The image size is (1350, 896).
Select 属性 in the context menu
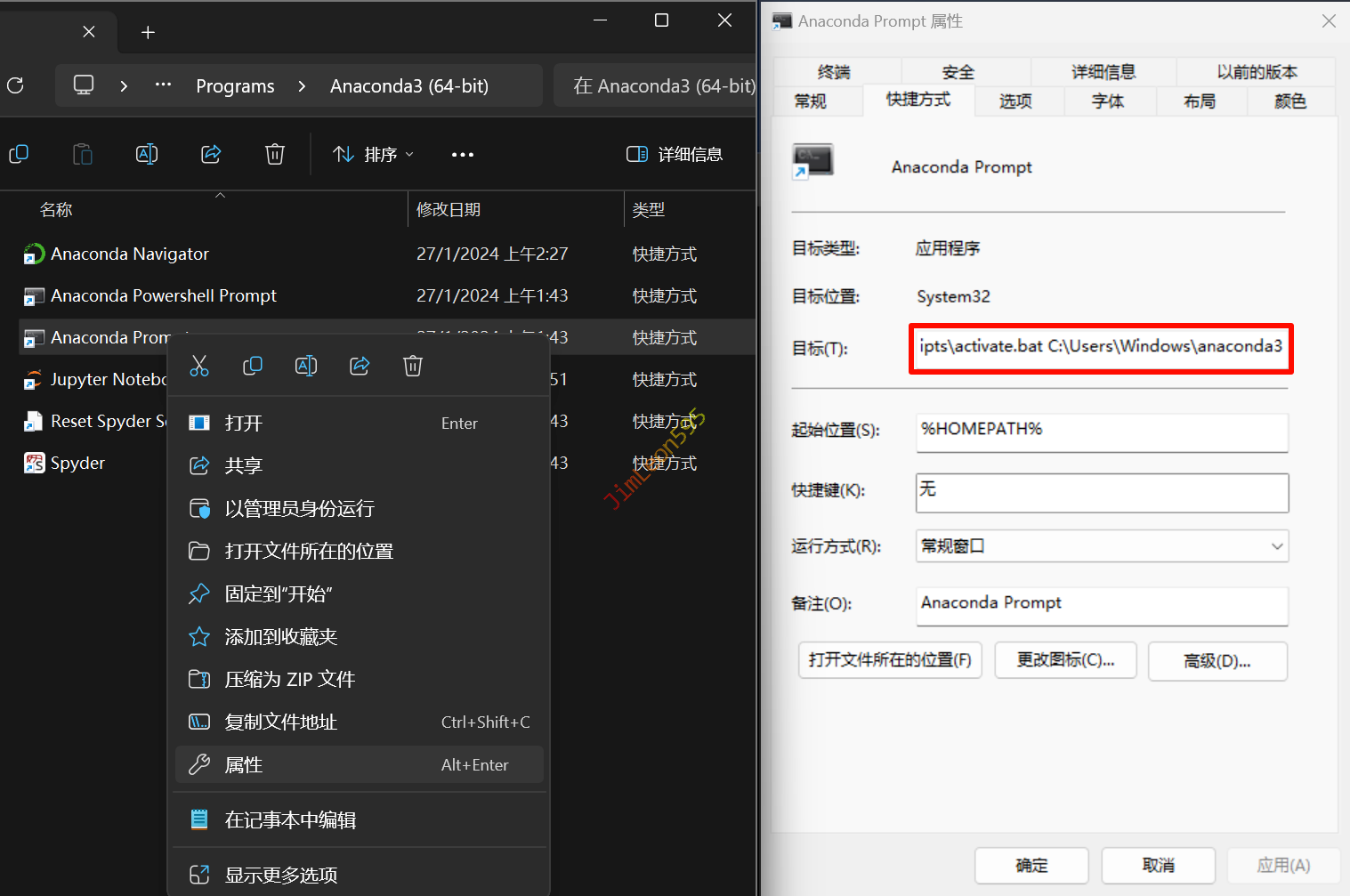pos(244,765)
